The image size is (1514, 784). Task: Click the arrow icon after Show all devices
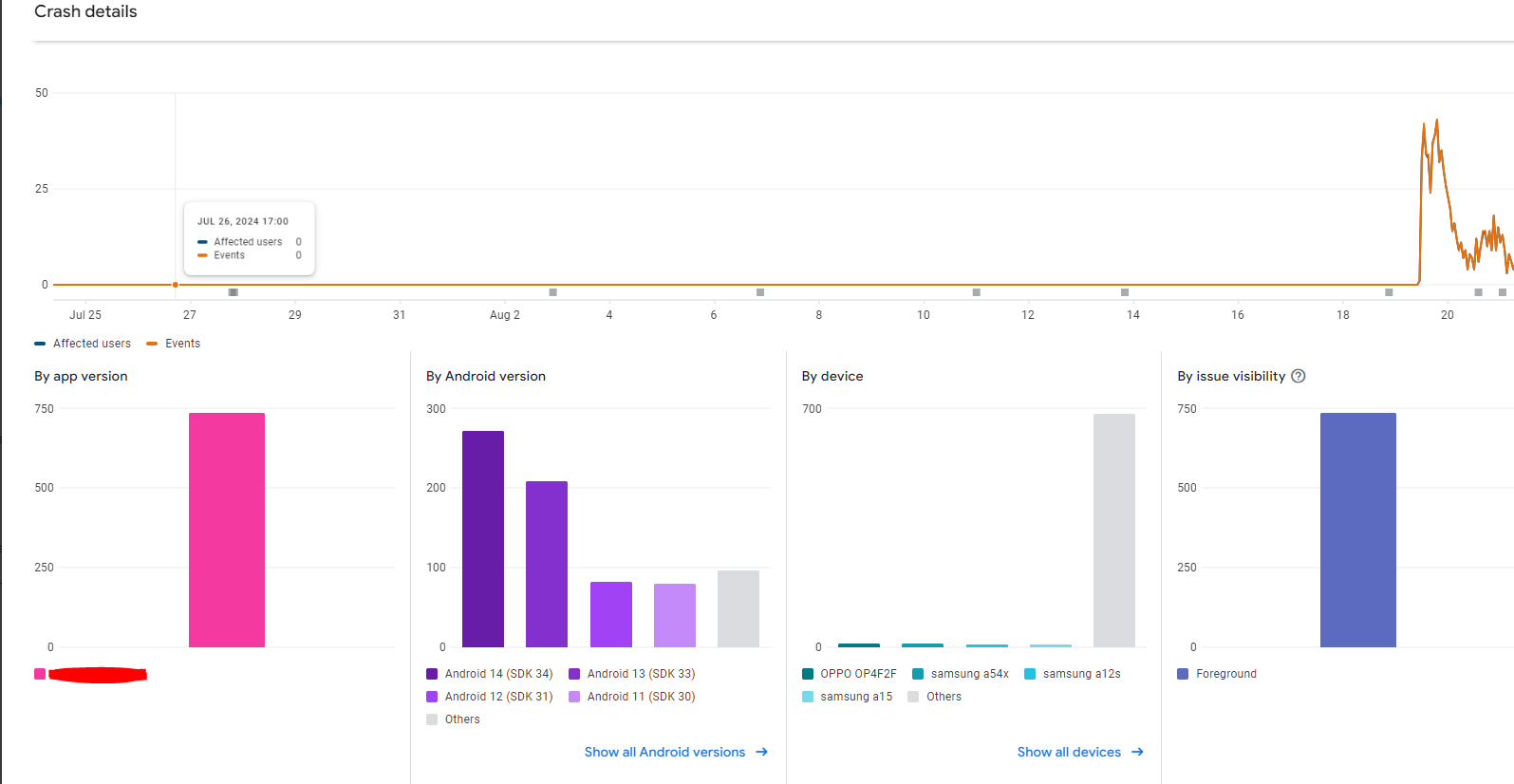pyautogui.click(x=1137, y=752)
